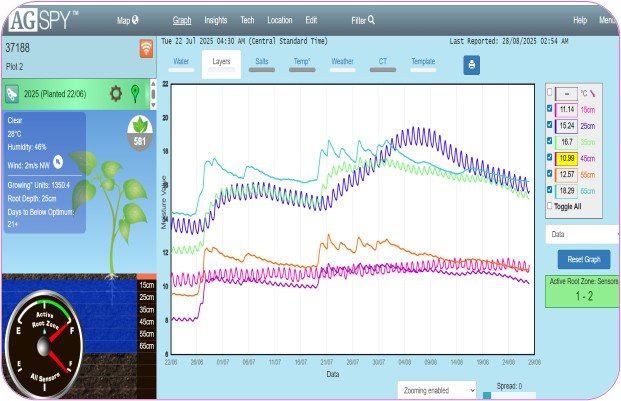This screenshot has width=621, height=401.
Task: Click the green leaf 581 badge
Action: (x=141, y=131)
